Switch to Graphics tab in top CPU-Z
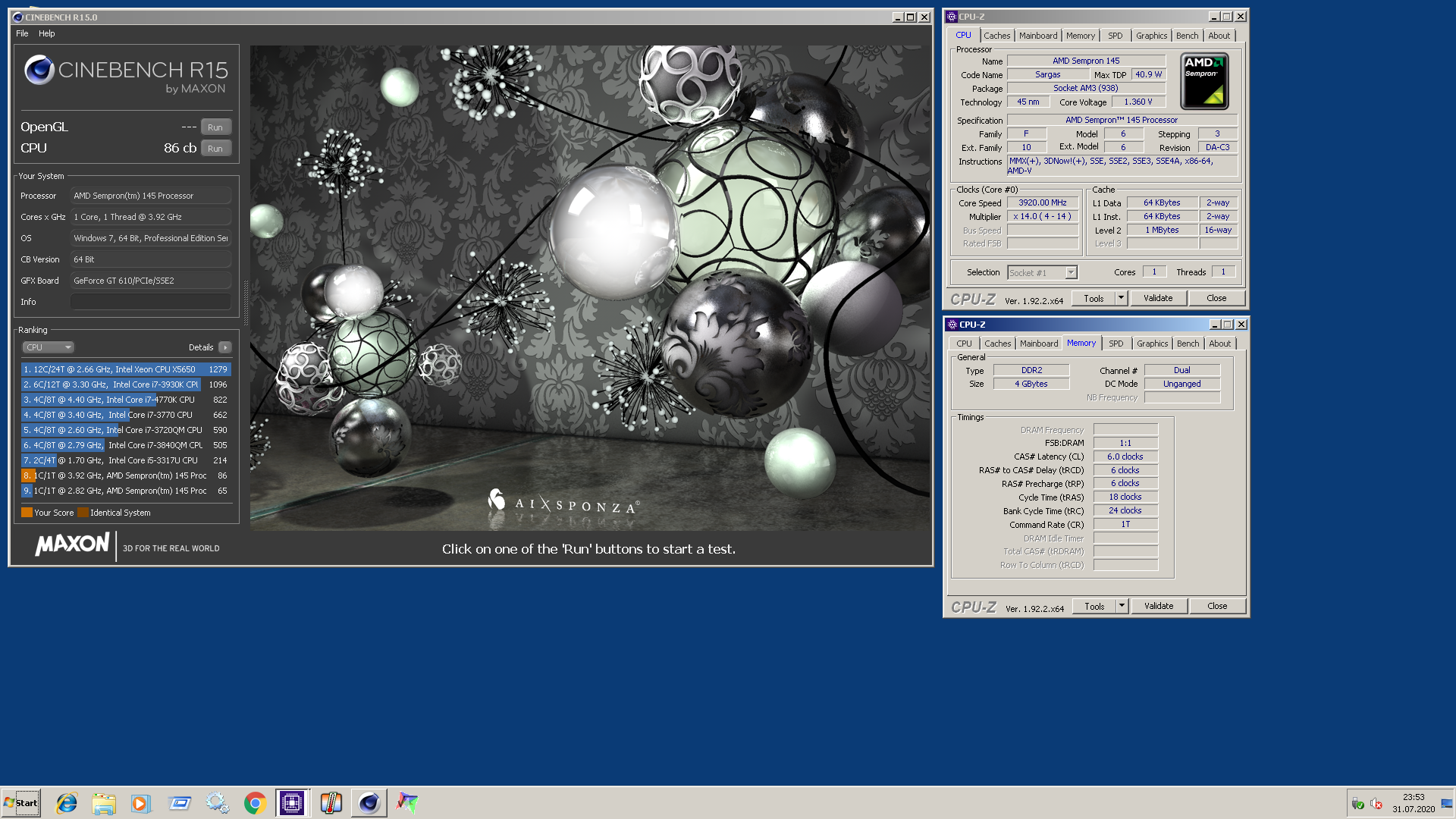Screen dimensions: 1456x819 coord(1151,36)
